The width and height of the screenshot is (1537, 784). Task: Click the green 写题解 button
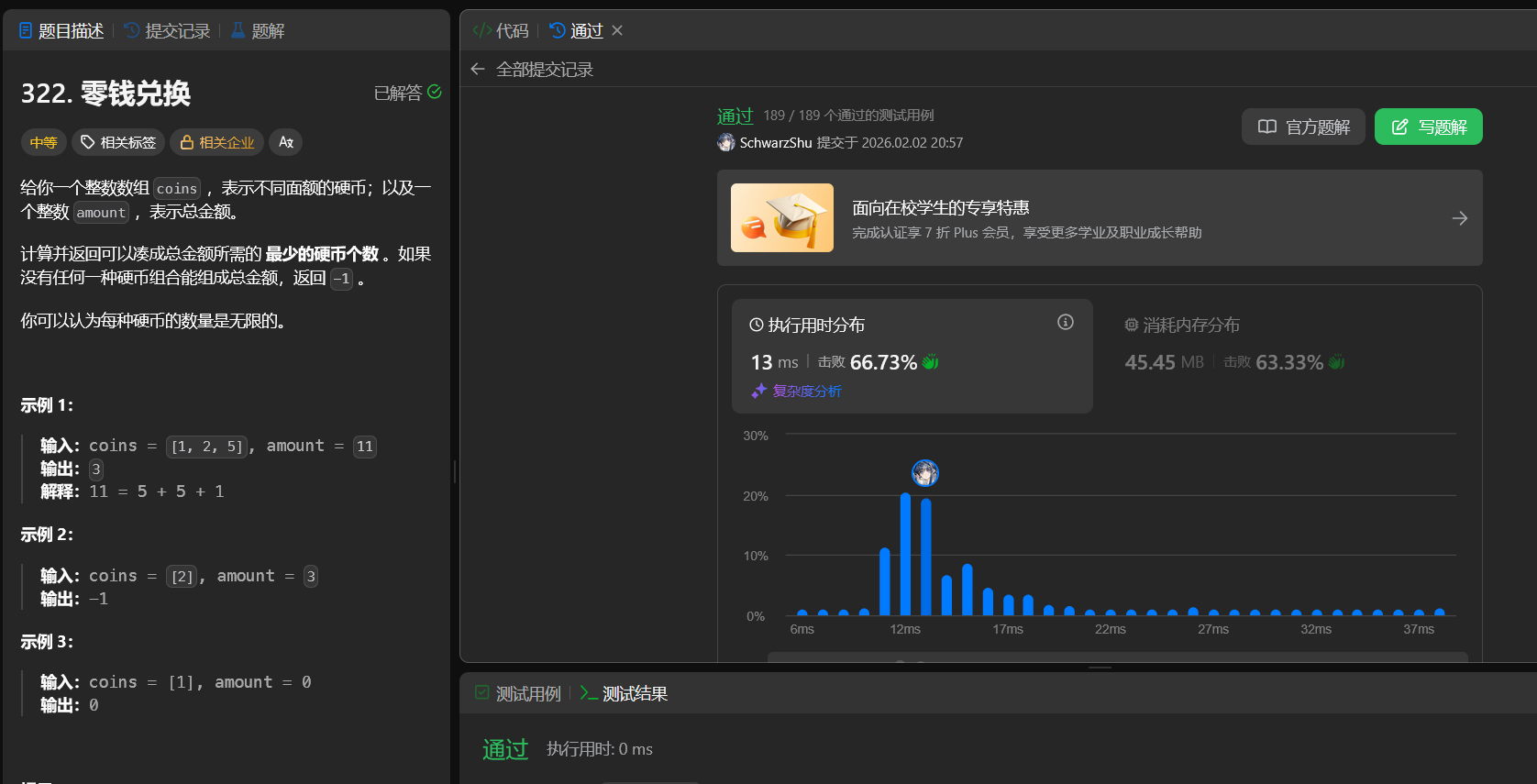click(1428, 127)
